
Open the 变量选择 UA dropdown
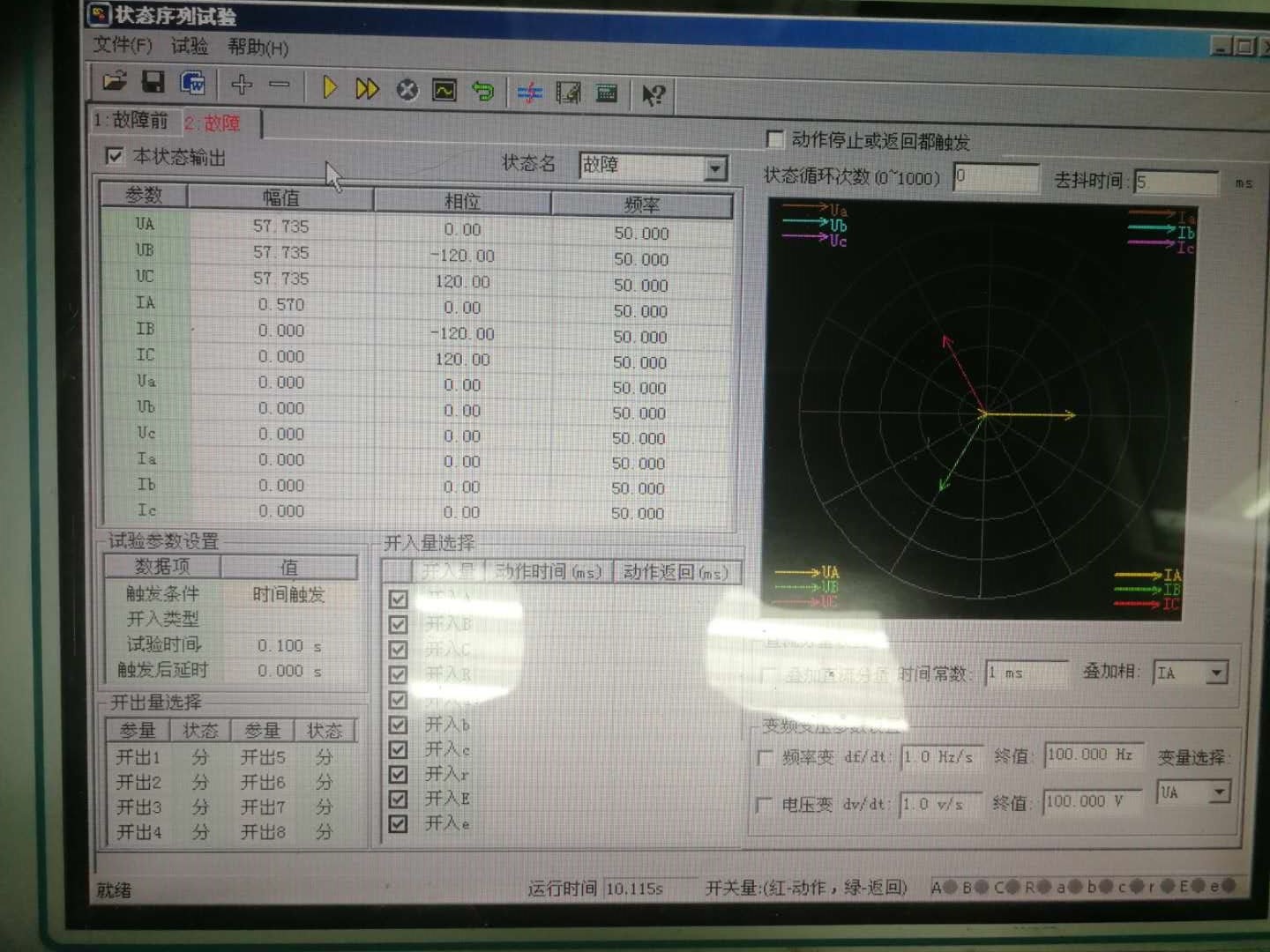1219,792
